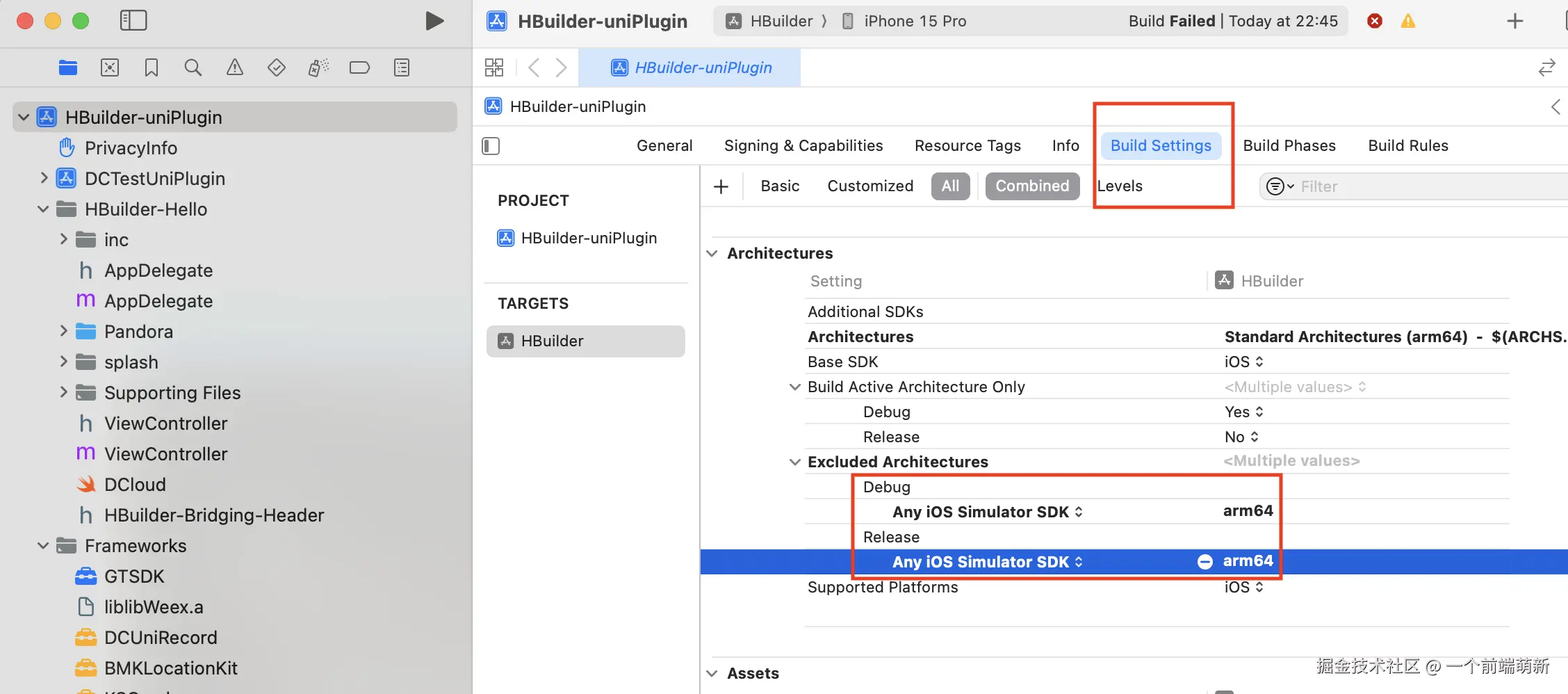This screenshot has height=694, width=1568.
Task: Open the Project navigator folder icon
Action: pyautogui.click(x=68, y=67)
